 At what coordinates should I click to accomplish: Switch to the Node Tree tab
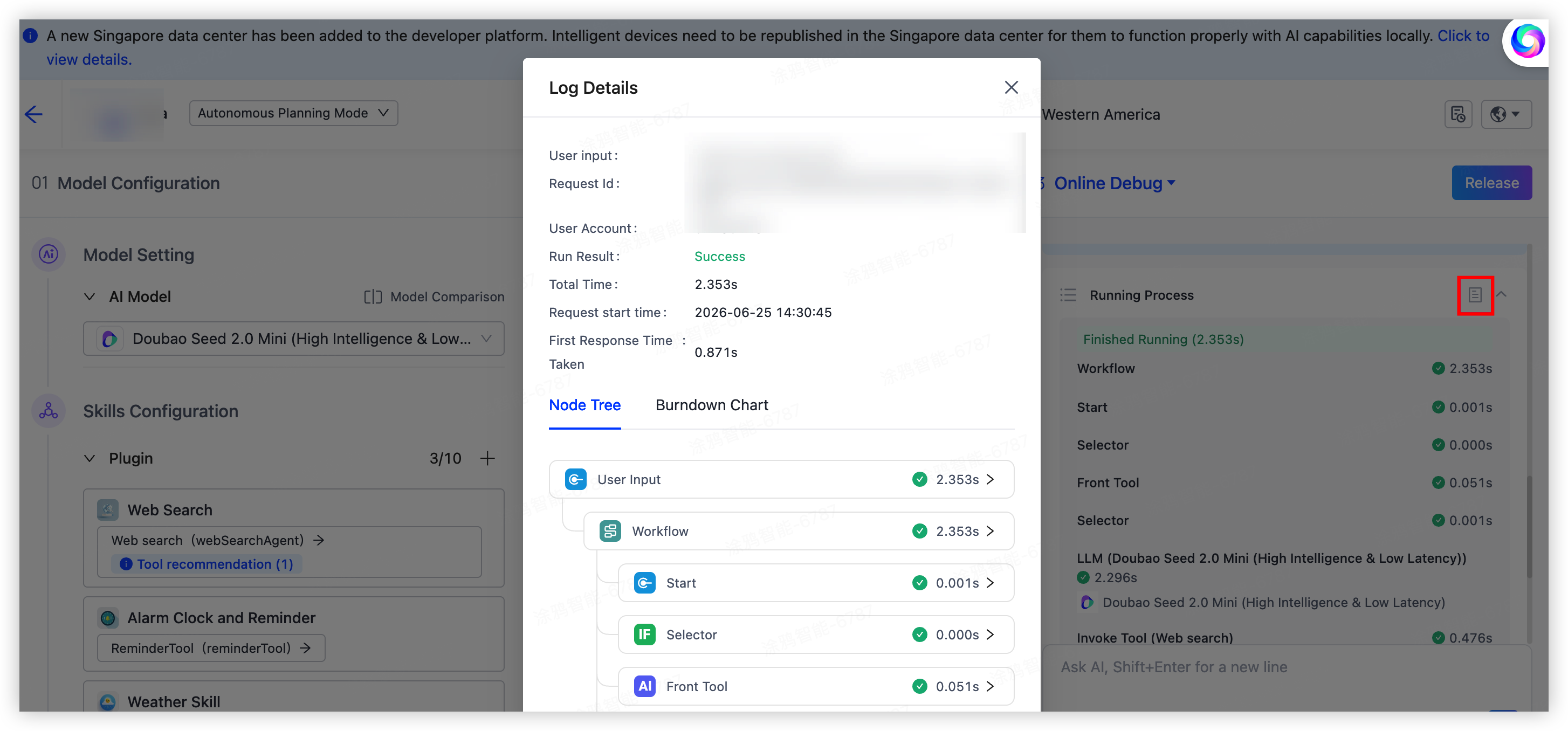(x=584, y=405)
